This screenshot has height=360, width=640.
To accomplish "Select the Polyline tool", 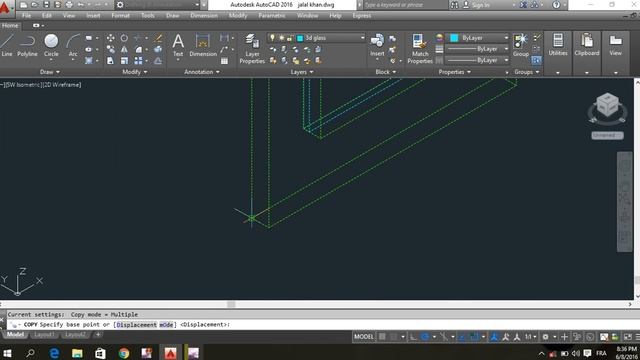I will (27, 45).
